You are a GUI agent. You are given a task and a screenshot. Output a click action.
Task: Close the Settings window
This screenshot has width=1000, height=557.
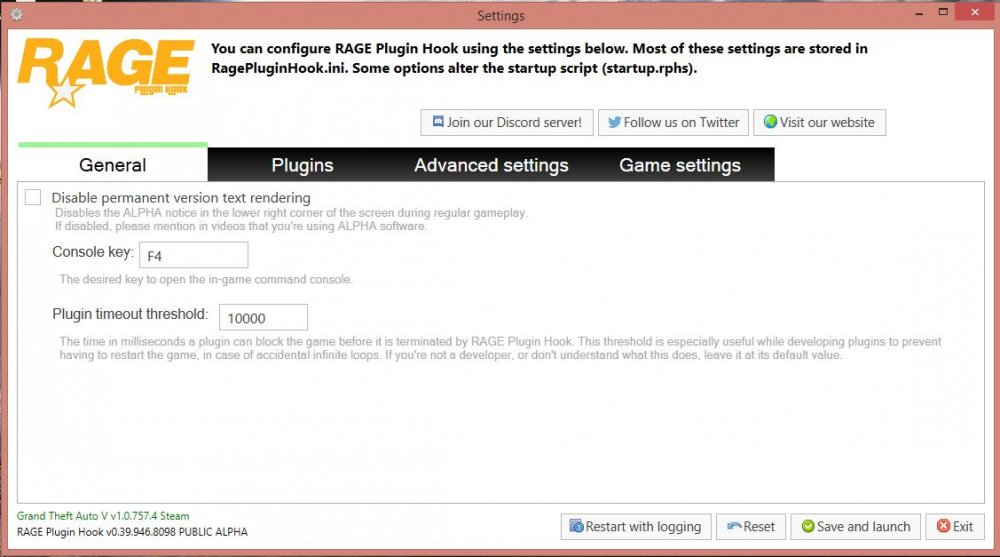pos(975,12)
